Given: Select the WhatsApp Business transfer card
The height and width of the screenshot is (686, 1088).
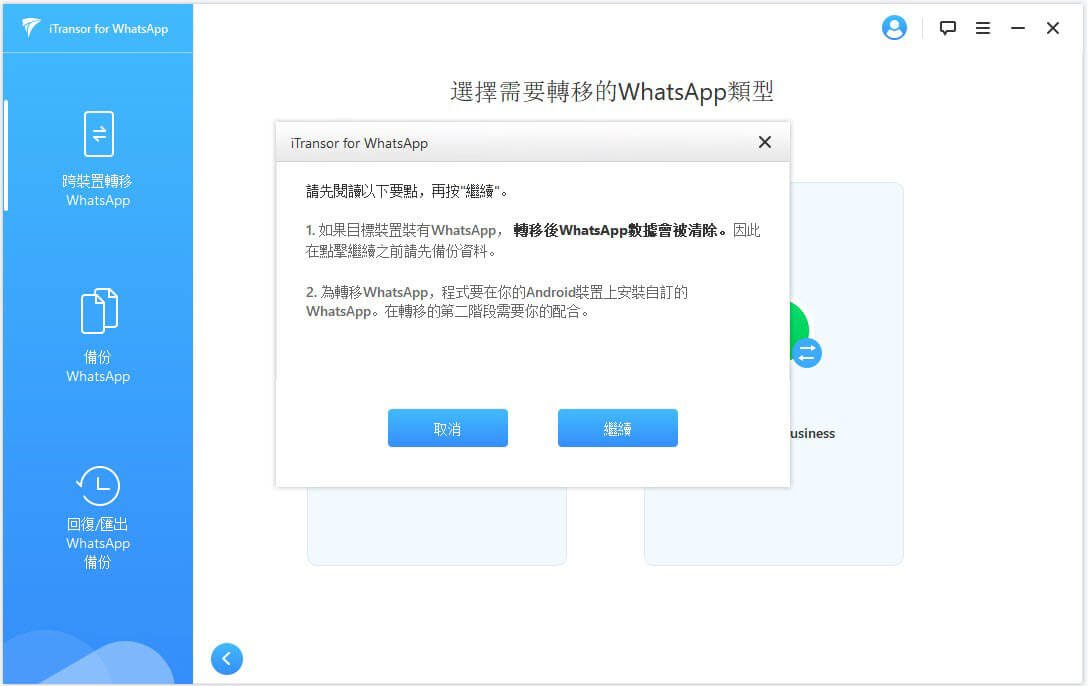Looking at the screenshot, I should [845, 525].
